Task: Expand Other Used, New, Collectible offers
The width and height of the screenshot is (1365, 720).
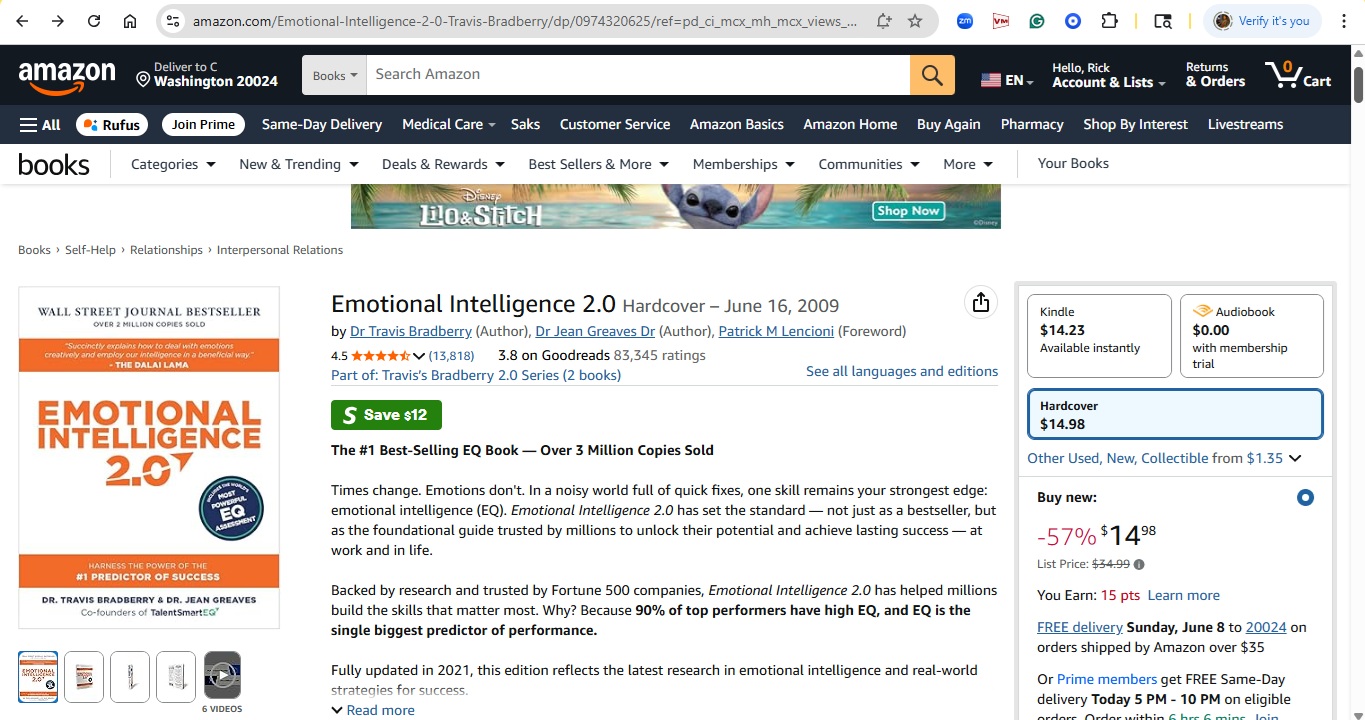Action: point(1164,458)
